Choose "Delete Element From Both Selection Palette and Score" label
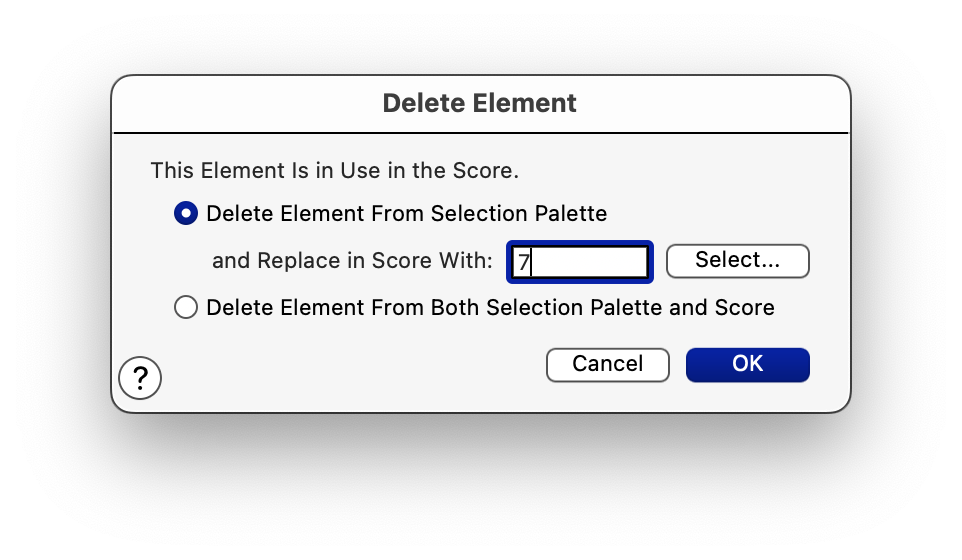Image resolution: width=962 pixels, height=560 pixels. pos(490,307)
